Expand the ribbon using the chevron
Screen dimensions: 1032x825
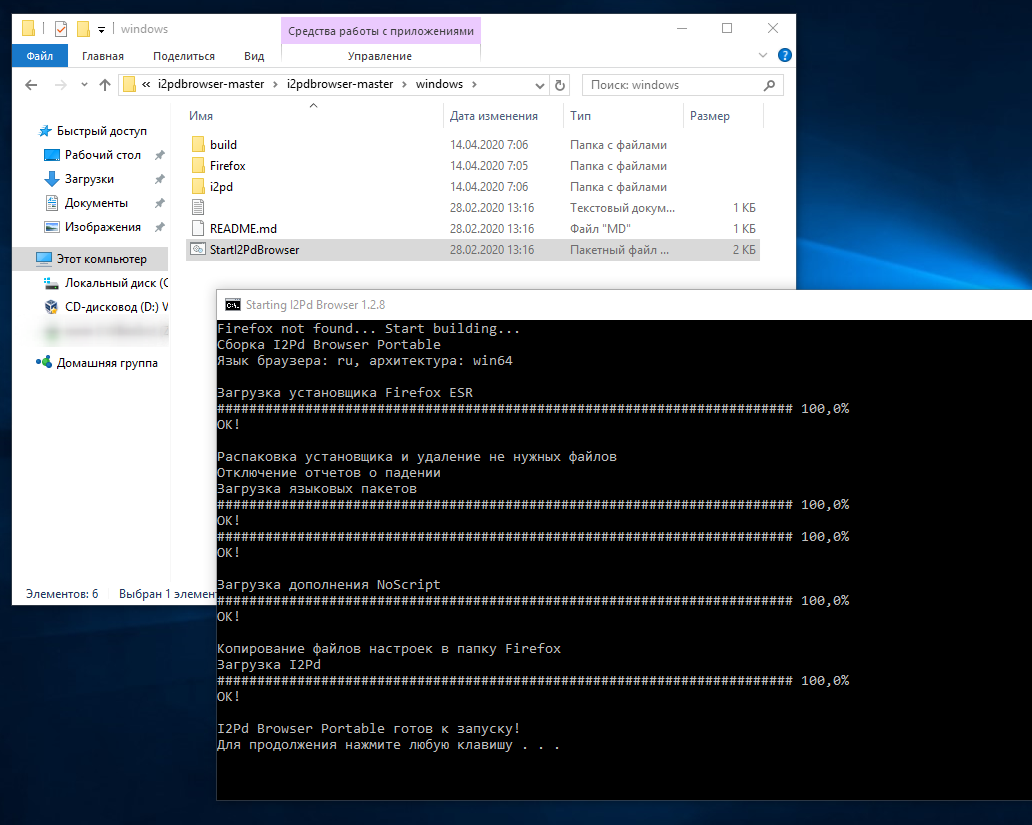[x=764, y=56]
